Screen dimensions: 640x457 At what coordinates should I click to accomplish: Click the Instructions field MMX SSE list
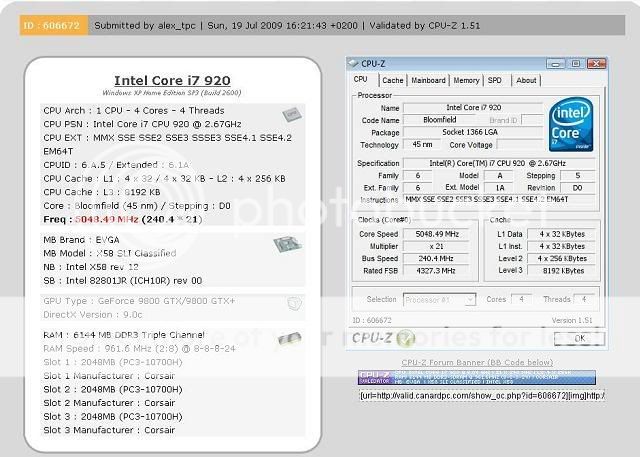pyautogui.click(x=499, y=200)
